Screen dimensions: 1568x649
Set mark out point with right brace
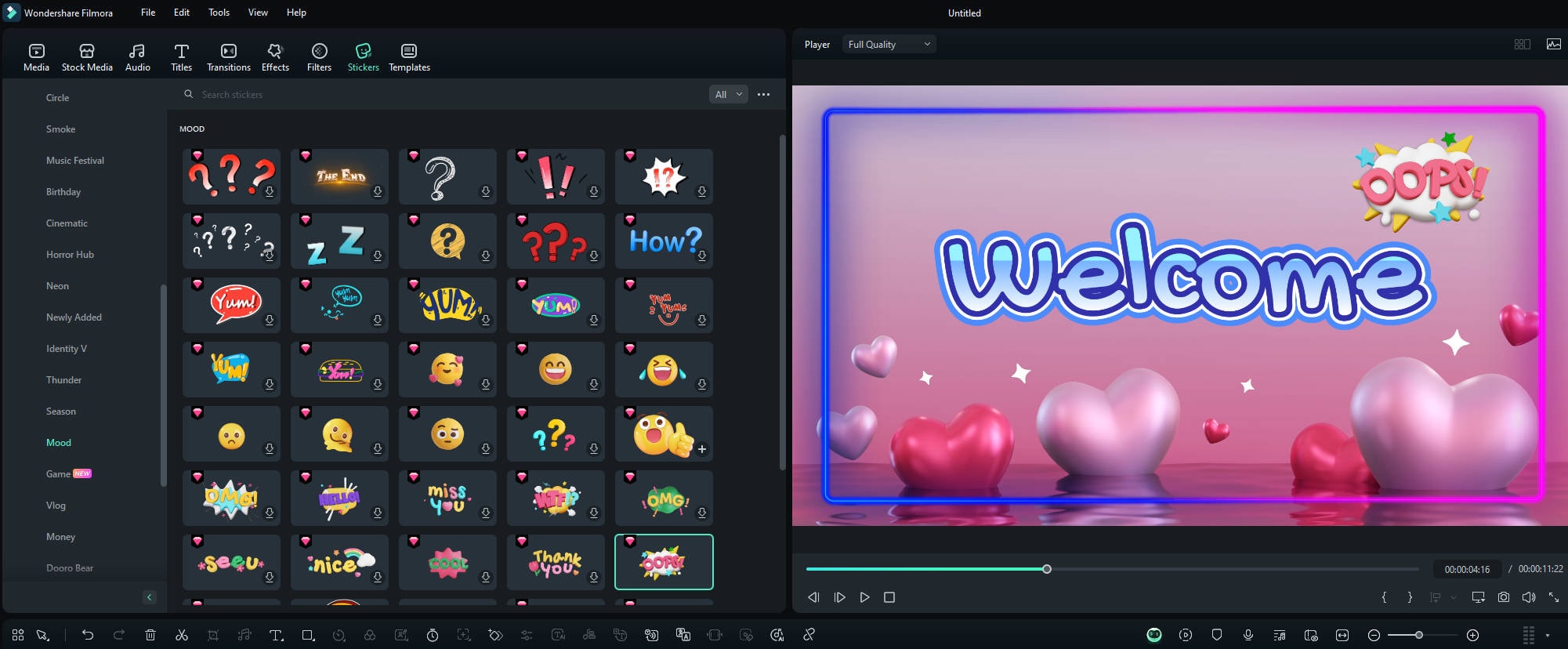[1410, 597]
